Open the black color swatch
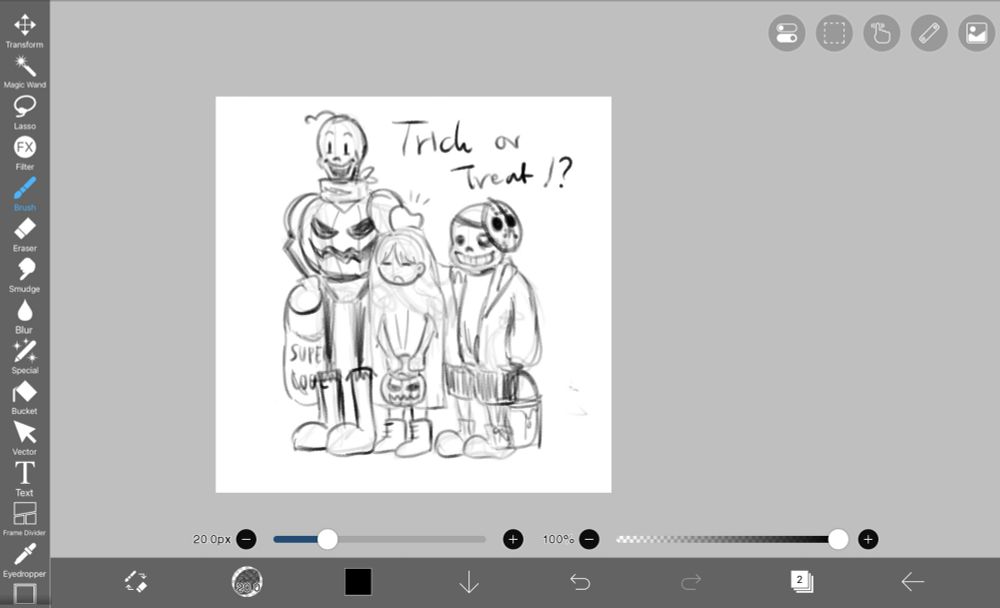1000x608 pixels. 358,582
